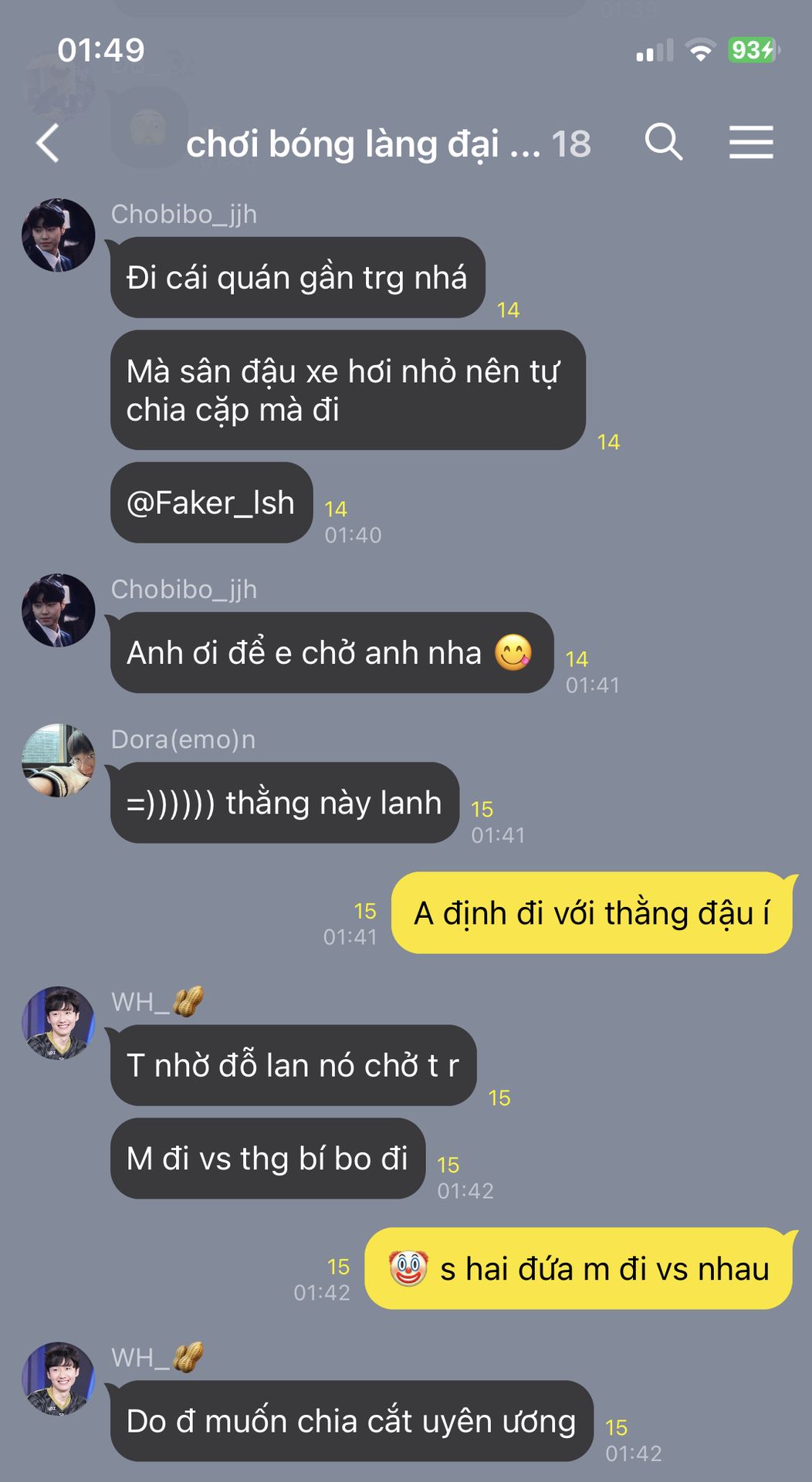This screenshot has width=812, height=1482.
Task: Tap yellow bubble "A định đi với thằng đậu í"
Action: tap(592, 912)
